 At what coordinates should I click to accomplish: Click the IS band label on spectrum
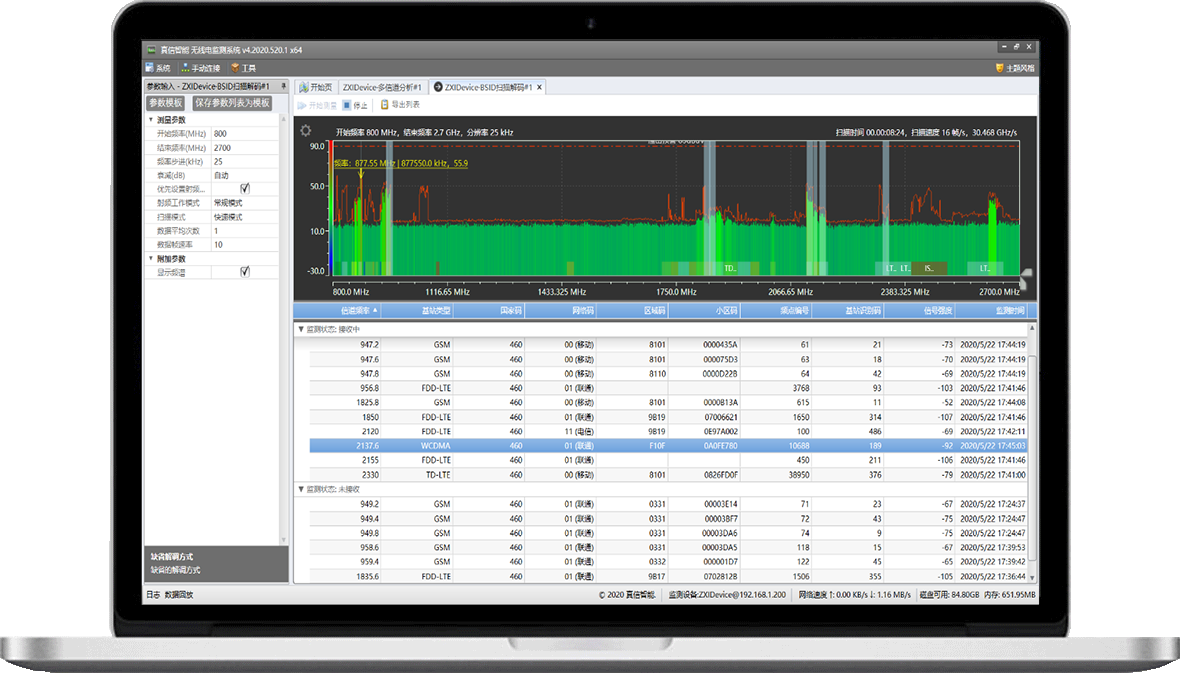coord(929,268)
